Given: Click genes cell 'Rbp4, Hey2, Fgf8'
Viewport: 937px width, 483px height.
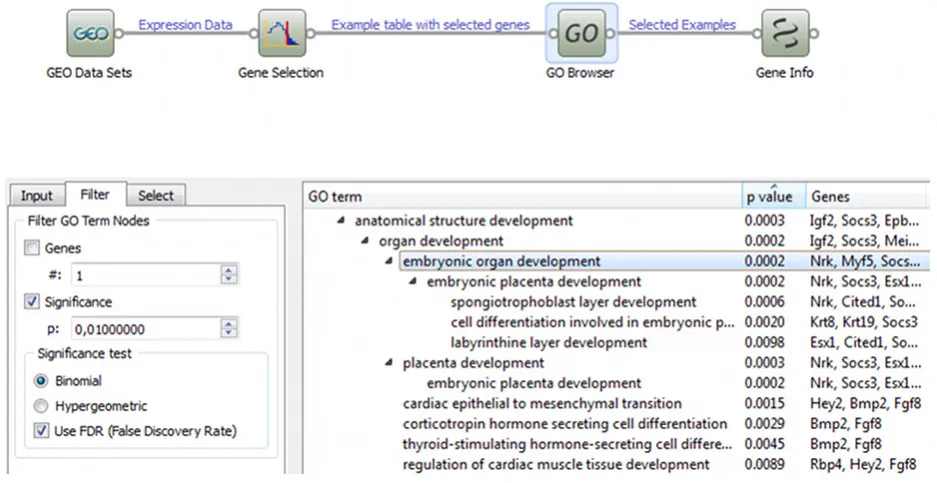Looking at the screenshot, I should (x=863, y=464).
